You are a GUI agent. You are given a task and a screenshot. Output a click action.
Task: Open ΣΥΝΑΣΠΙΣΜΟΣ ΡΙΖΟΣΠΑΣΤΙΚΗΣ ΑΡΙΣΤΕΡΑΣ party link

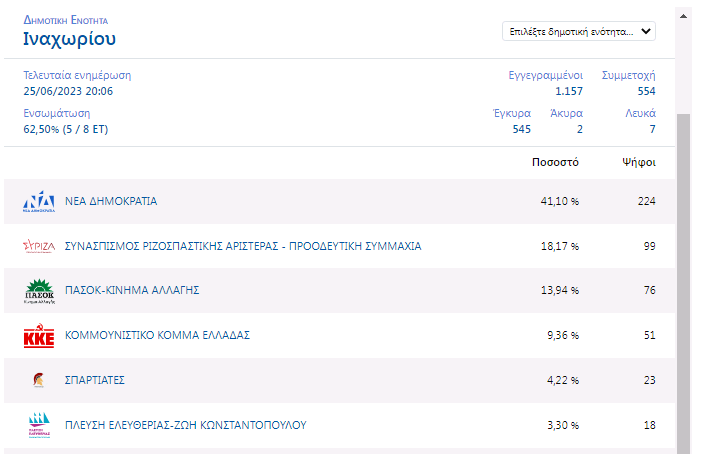[x=243, y=246]
